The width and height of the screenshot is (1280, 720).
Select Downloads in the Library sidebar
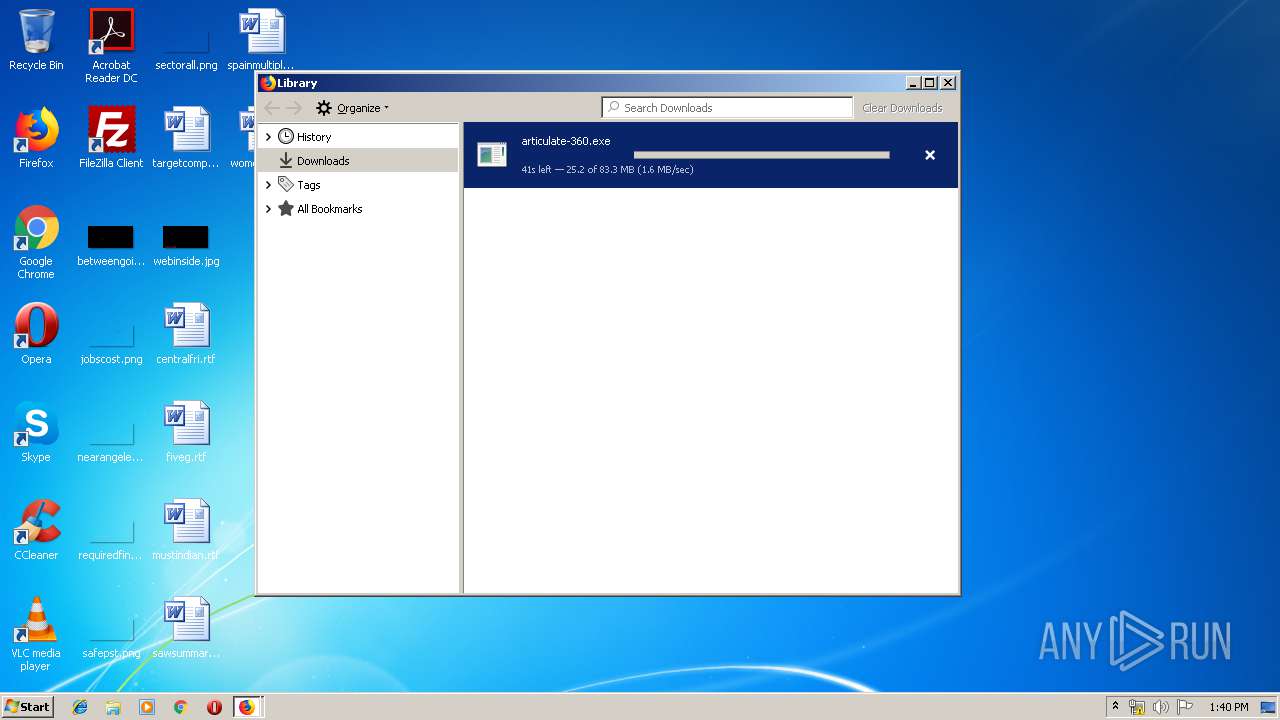coord(323,161)
